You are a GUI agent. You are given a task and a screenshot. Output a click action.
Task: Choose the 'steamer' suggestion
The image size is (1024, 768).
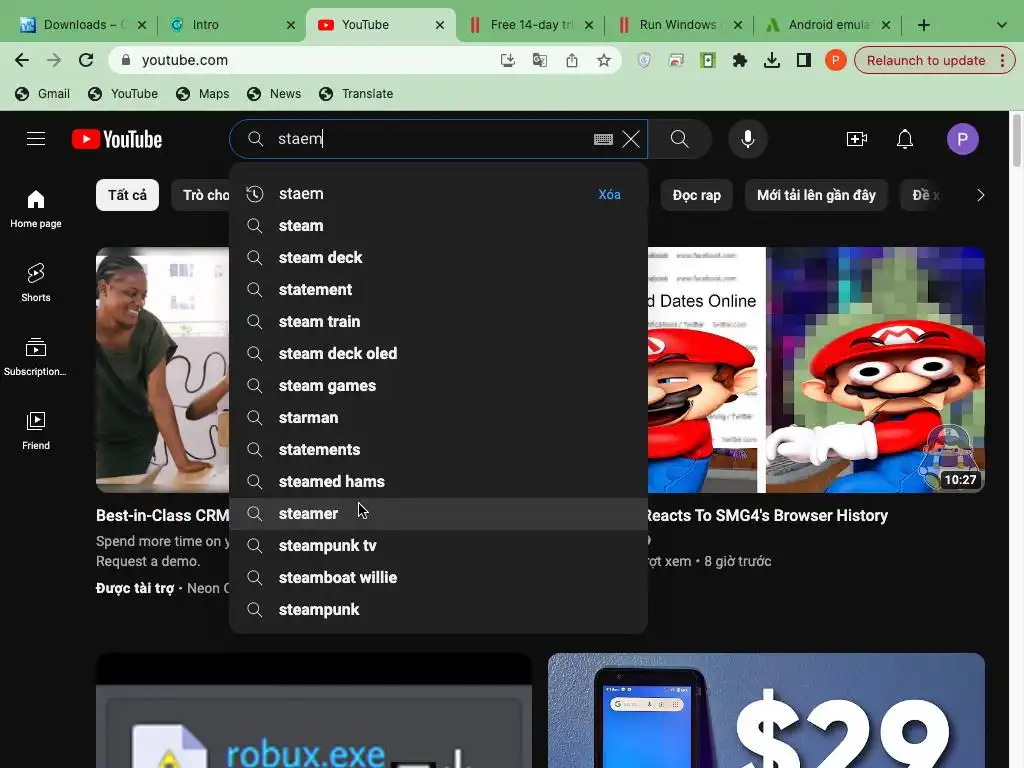438,514
